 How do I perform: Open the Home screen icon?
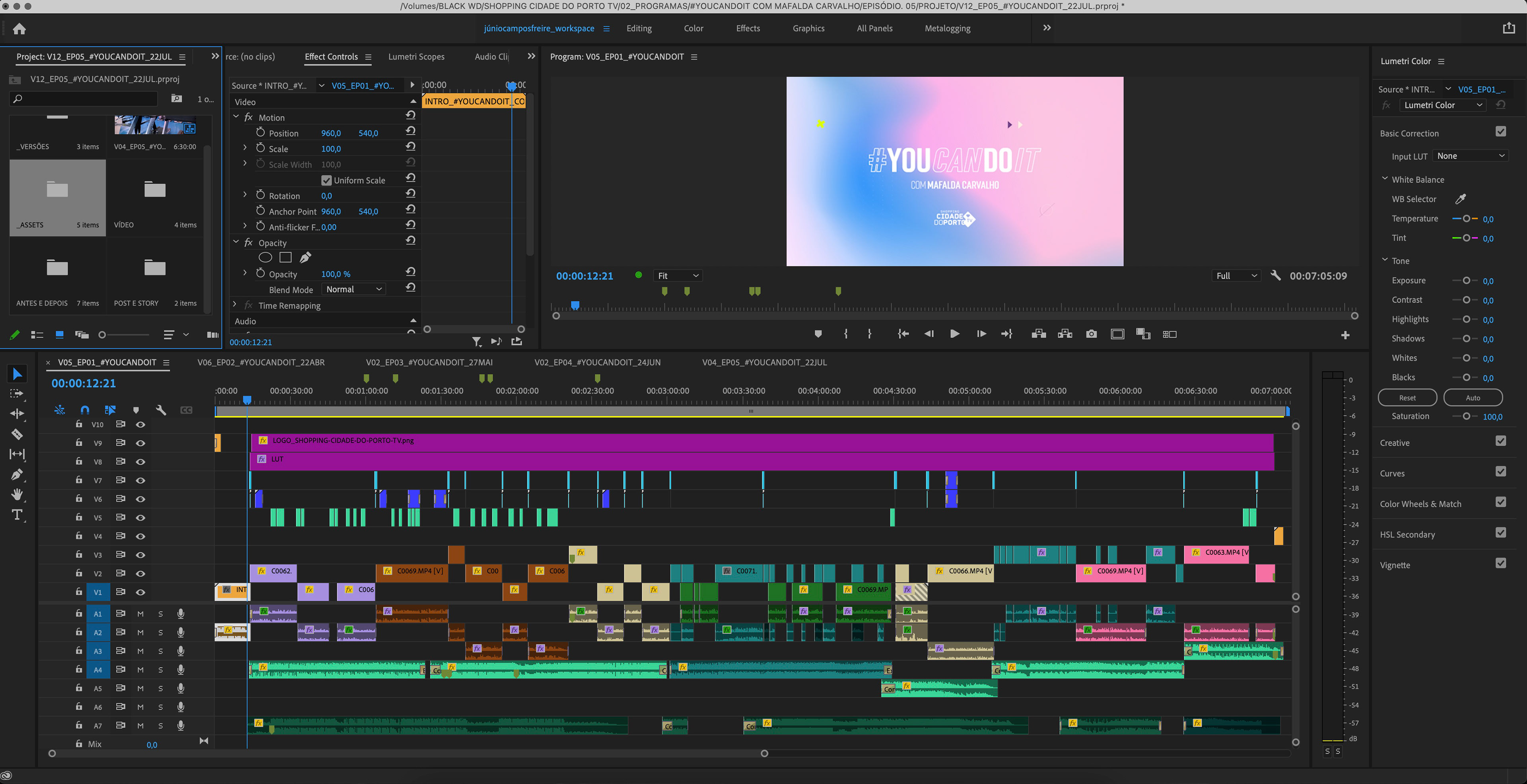click(19, 29)
